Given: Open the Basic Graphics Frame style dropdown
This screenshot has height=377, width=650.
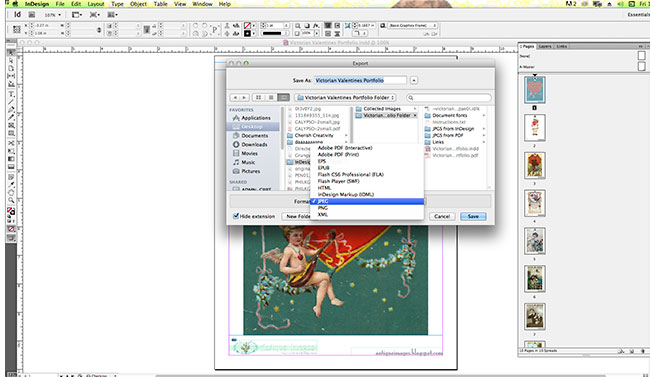Looking at the screenshot, I should [412, 26].
